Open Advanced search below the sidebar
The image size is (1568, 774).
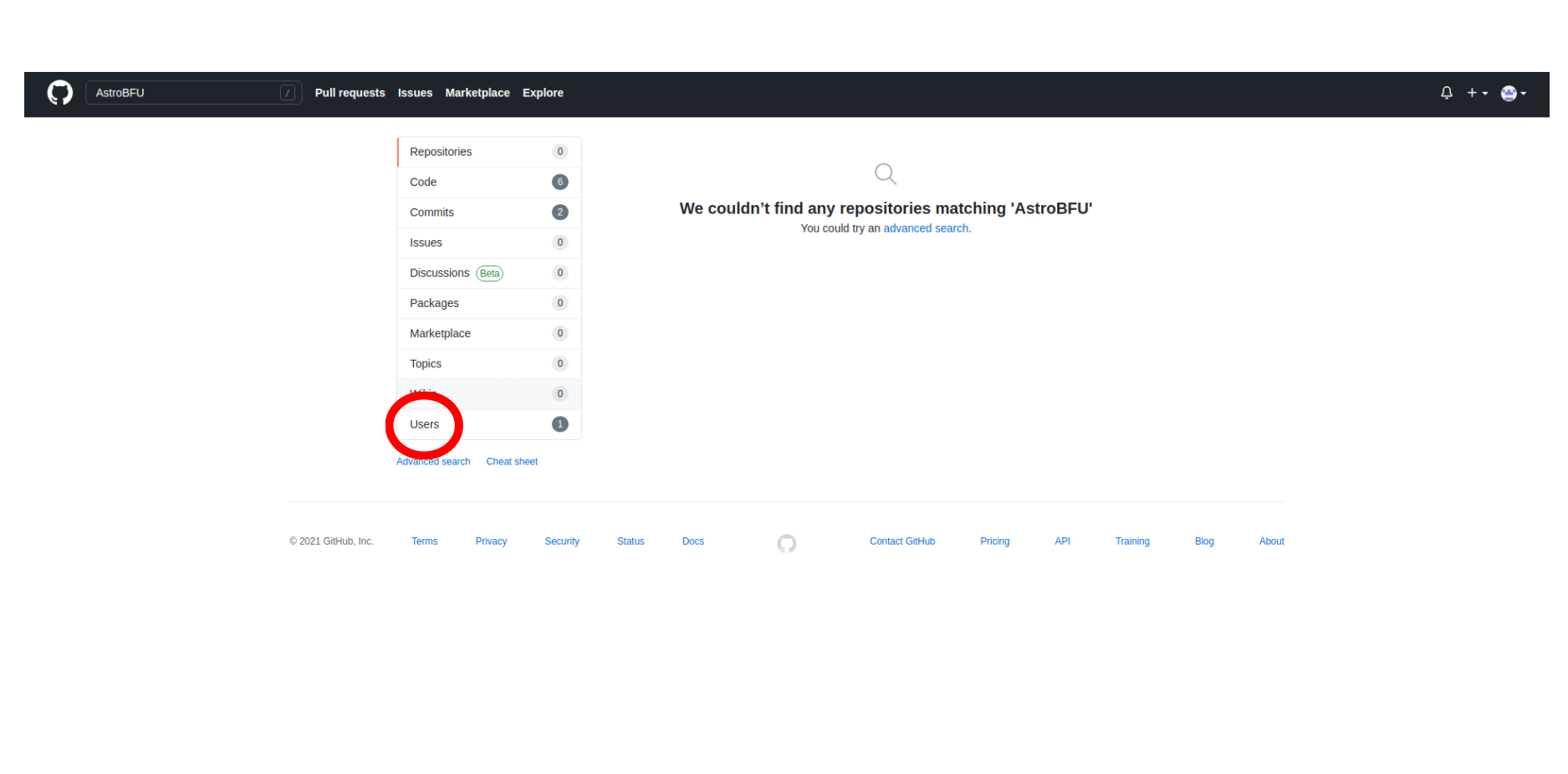click(433, 462)
